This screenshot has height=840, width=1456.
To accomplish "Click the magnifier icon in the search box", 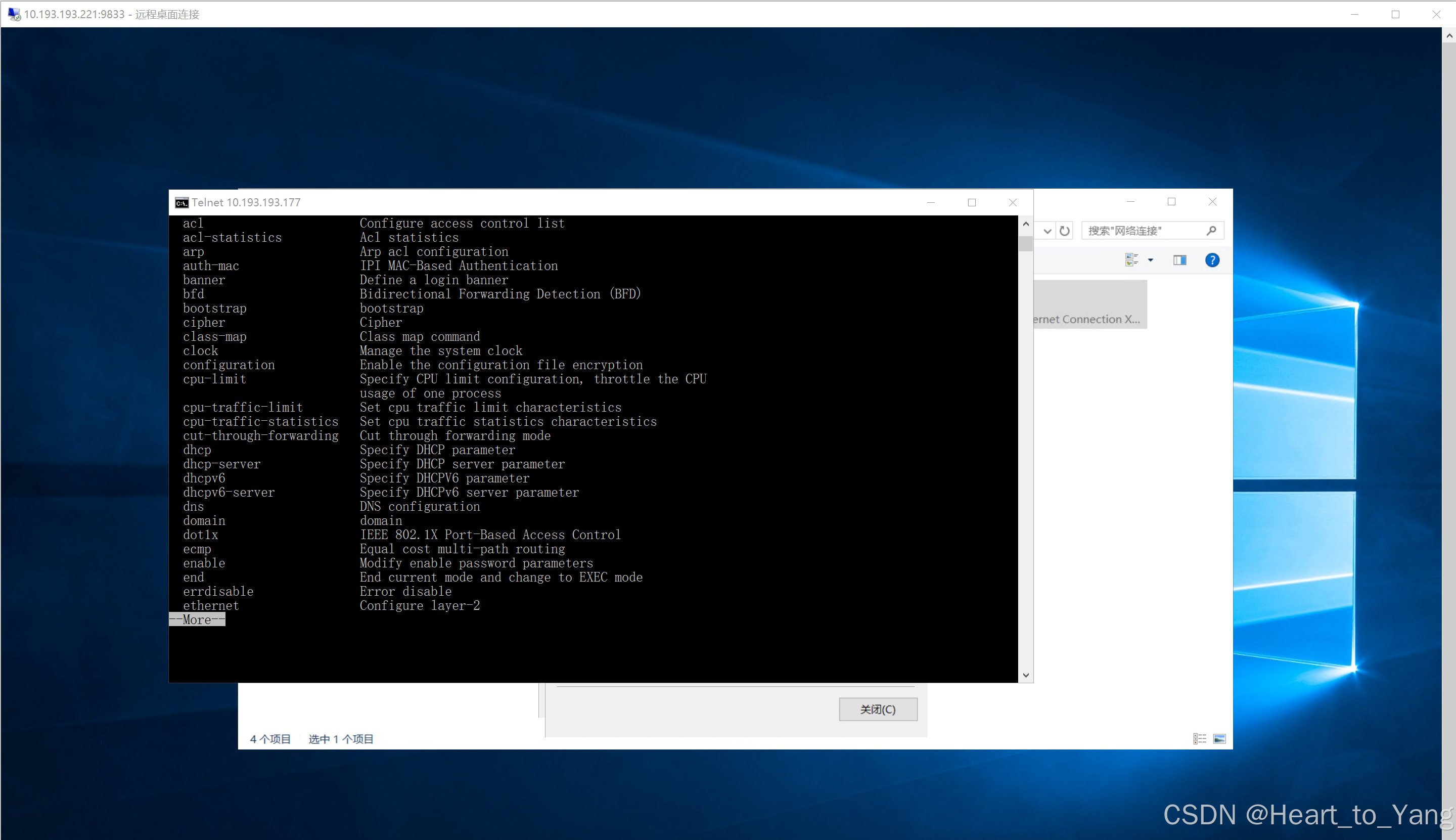I will pyautogui.click(x=1211, y=231).
